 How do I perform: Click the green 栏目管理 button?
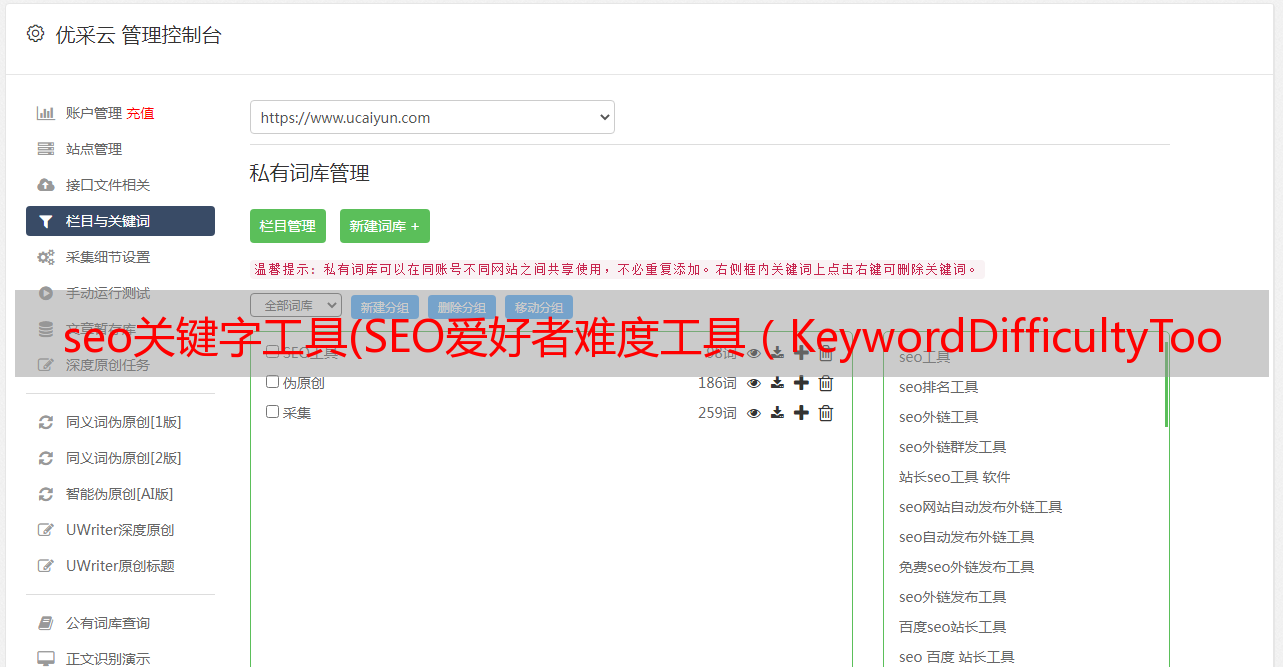[288, 226]
